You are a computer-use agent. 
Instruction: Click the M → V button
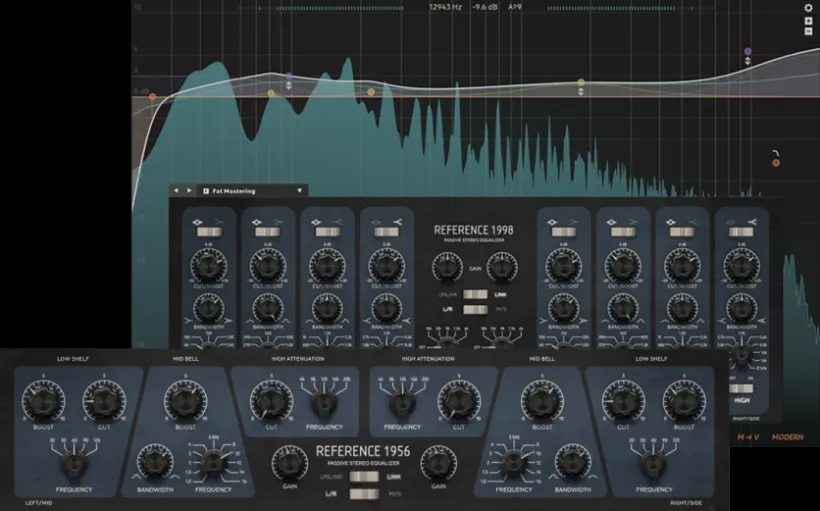point(748,437)
